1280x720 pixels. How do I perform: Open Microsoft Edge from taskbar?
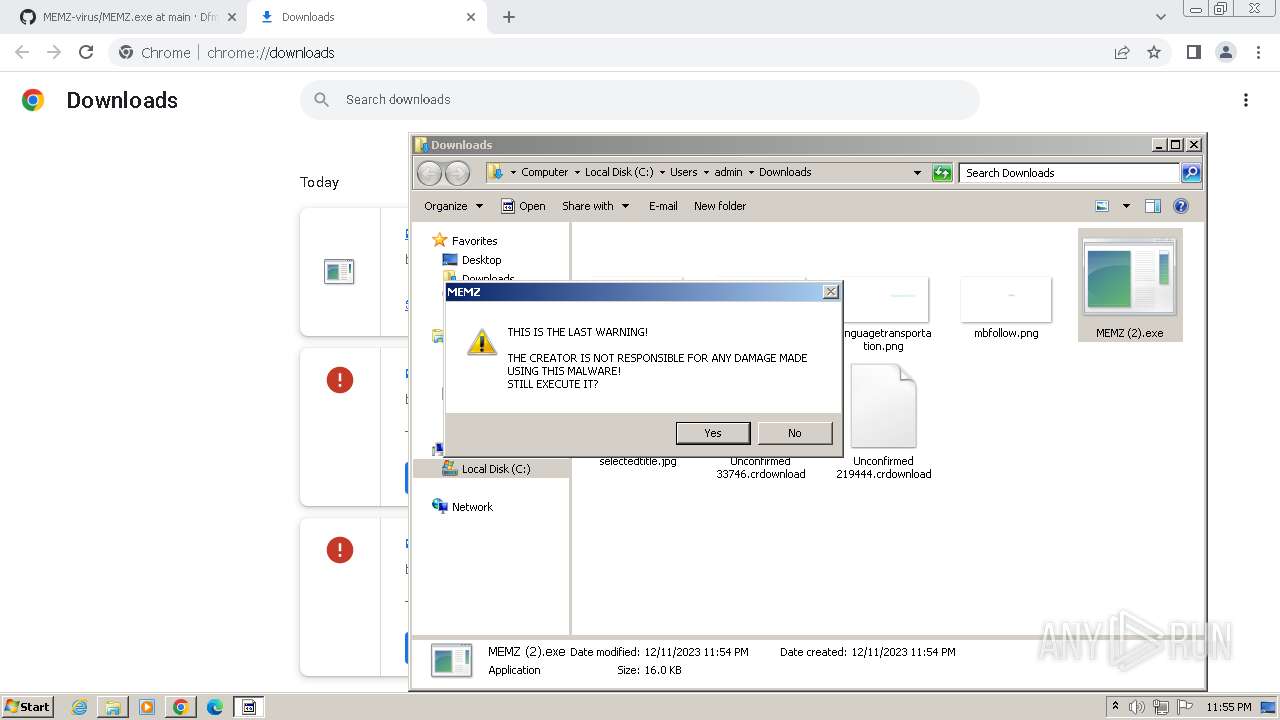coord(215,707)
